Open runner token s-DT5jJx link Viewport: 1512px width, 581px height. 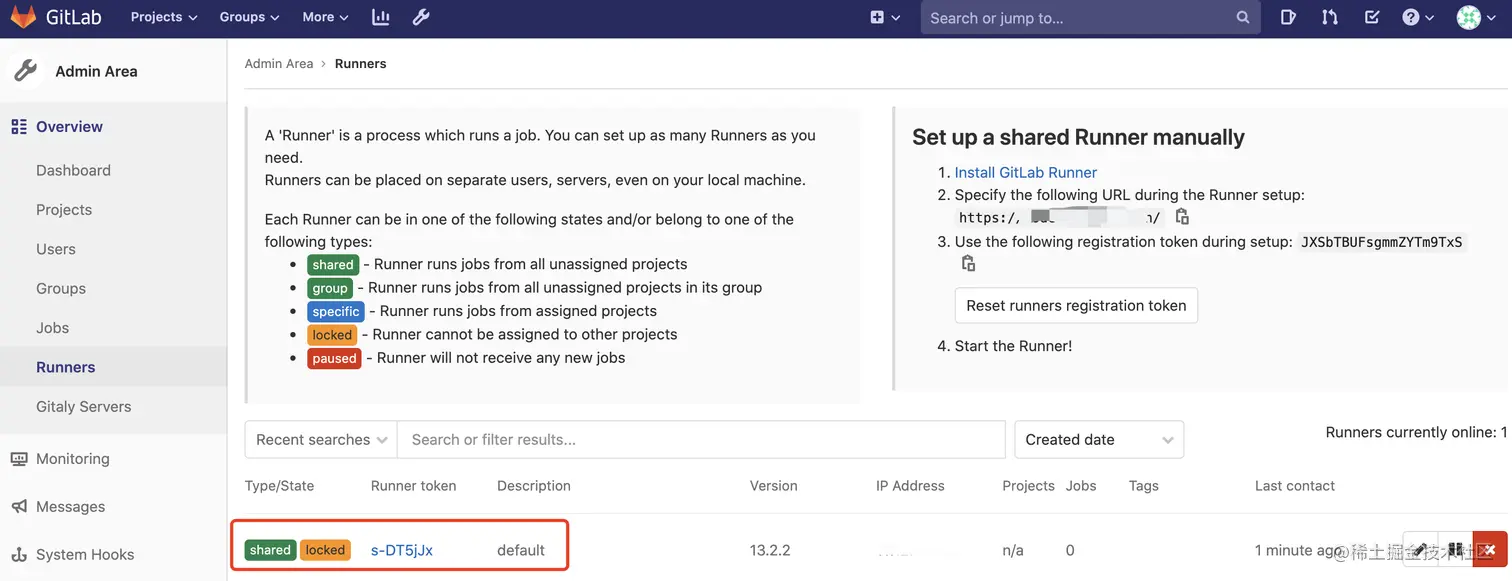click(402, 550)
